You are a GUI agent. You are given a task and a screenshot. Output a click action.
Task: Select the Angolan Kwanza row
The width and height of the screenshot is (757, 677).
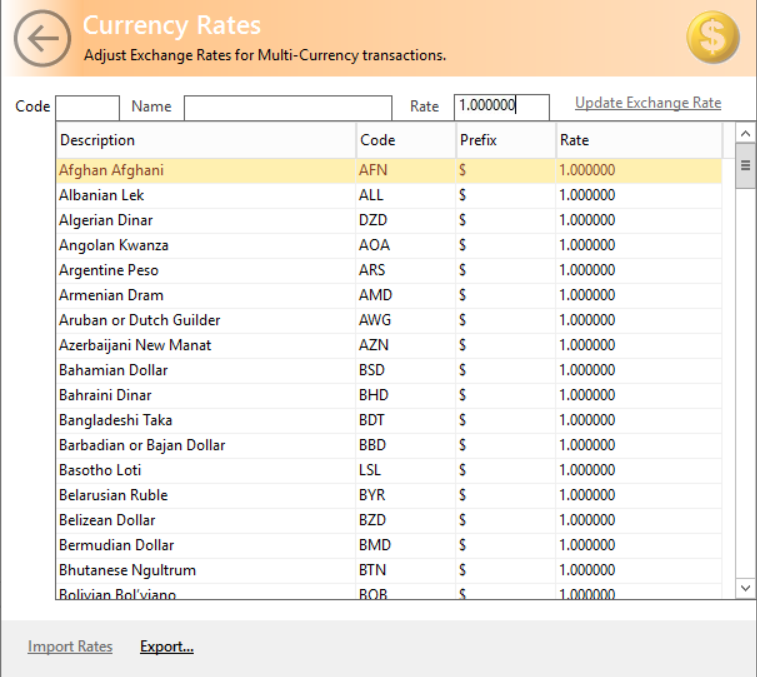(x=389, y=245)
